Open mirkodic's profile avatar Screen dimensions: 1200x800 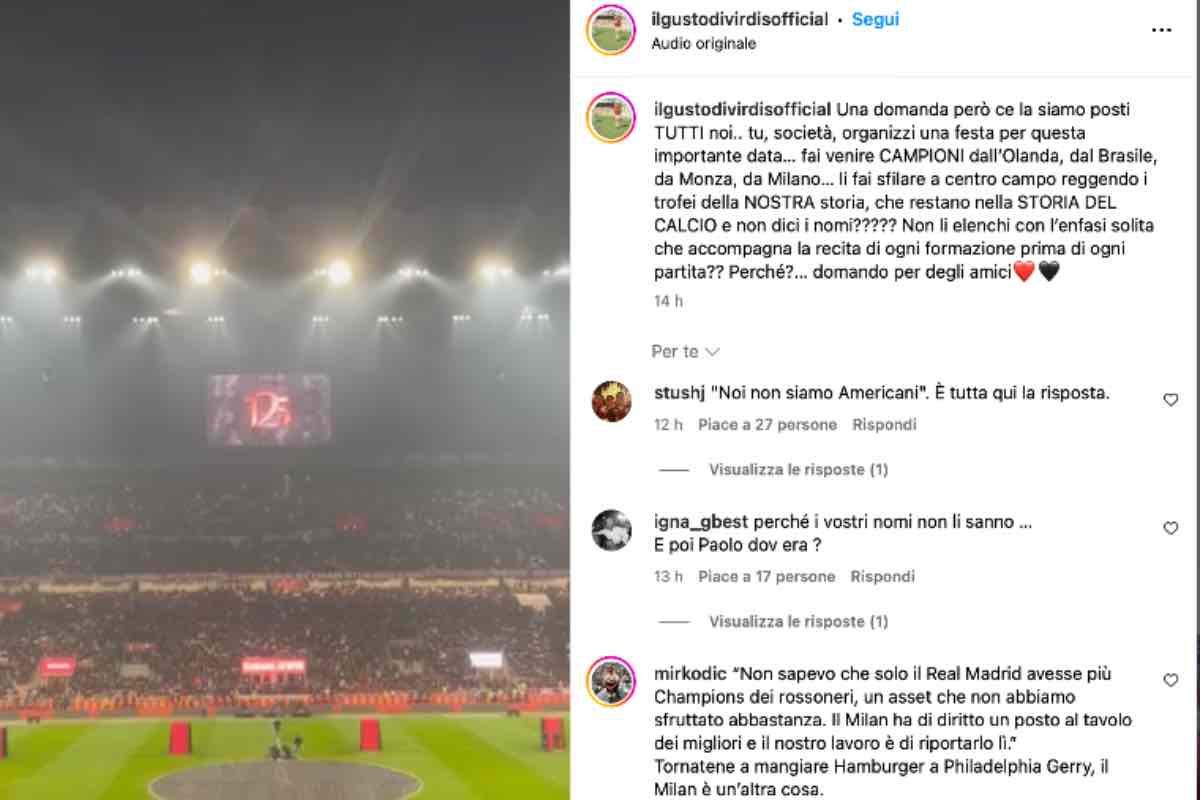tap(611, 682)
